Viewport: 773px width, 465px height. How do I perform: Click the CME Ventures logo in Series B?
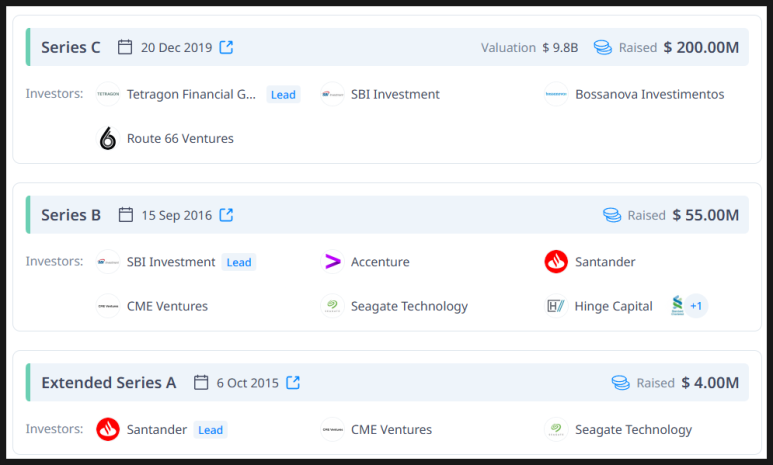108,306
